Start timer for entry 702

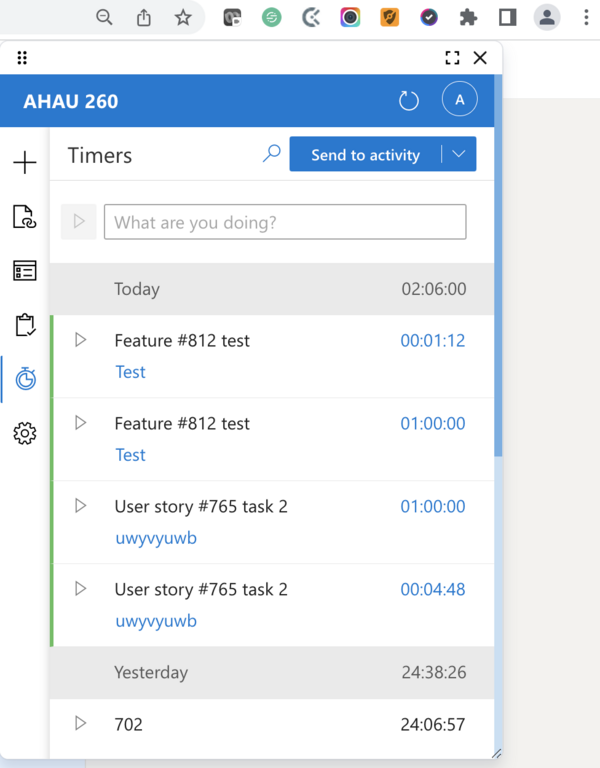(x=81, y=723)
